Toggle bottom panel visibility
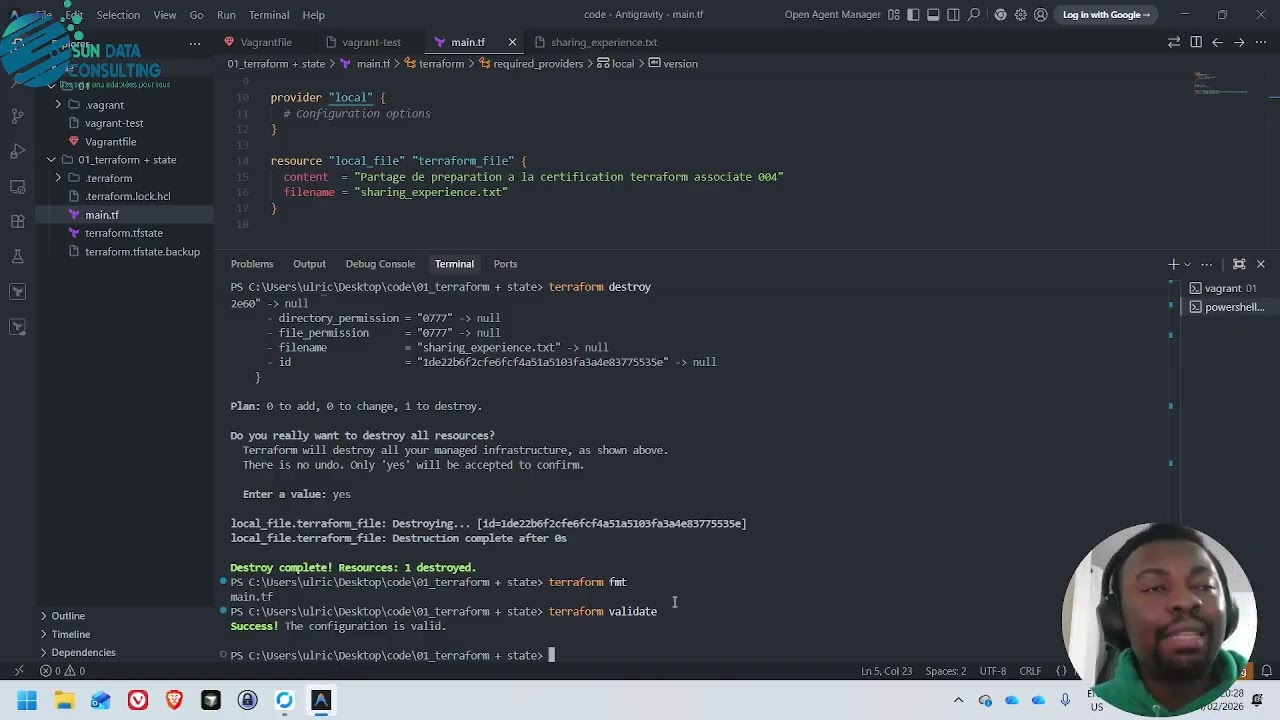The width and height of the screenshot is (1280, 720). tap(933, 15)
